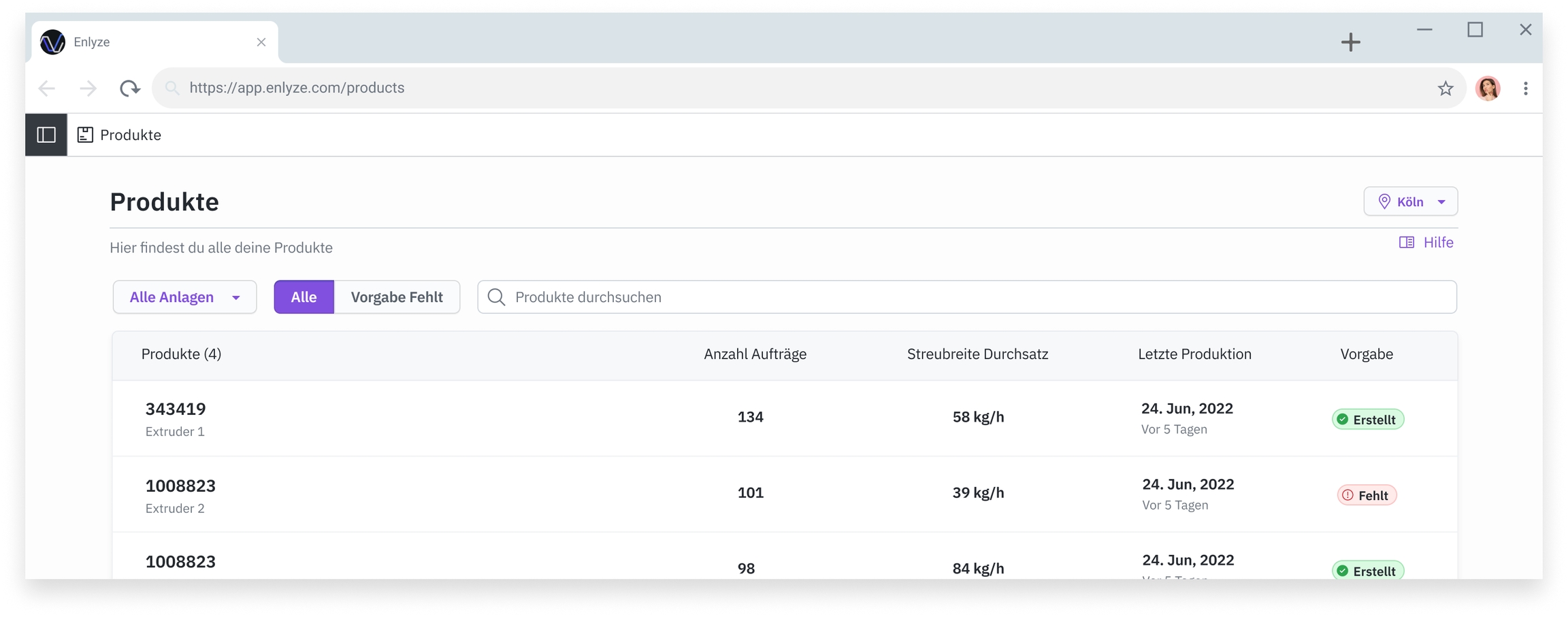
Task: Bookmark page with the star icon
Action: pos(1445,88)
